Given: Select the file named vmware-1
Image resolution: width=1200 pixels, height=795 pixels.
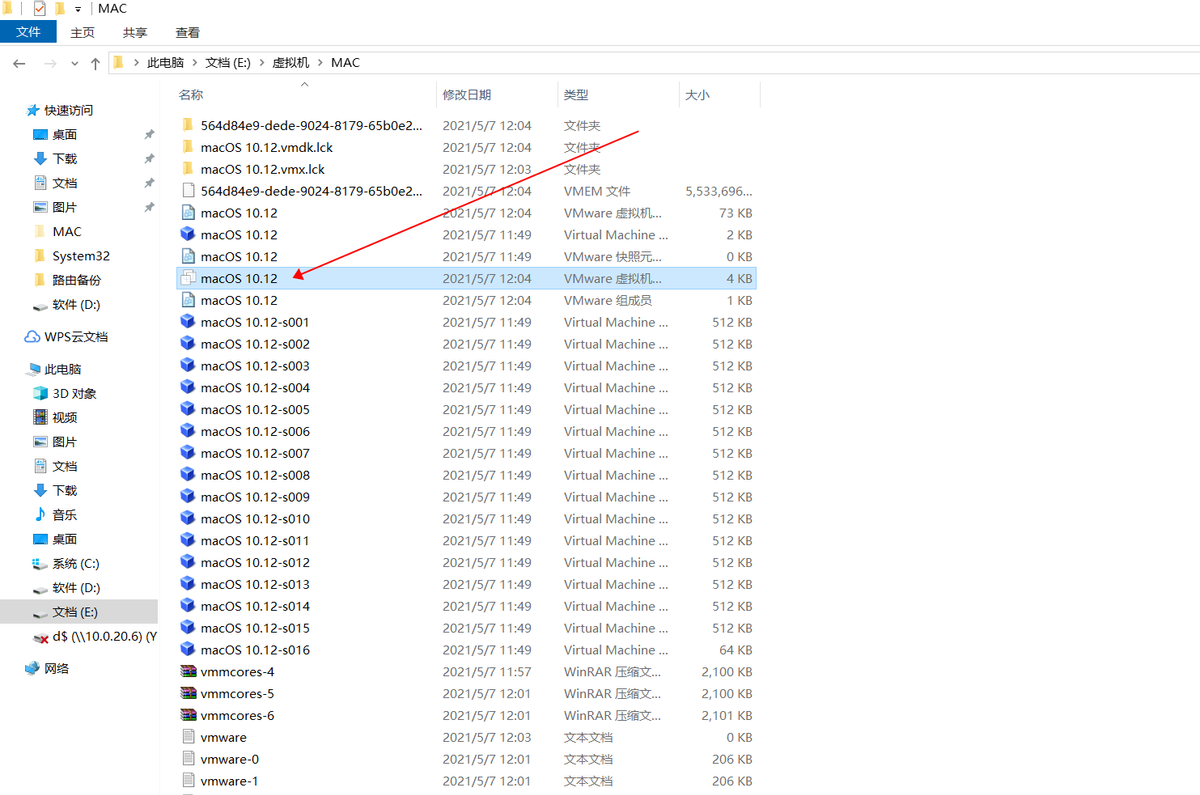Looking at the screenshot, I should point(229,781).
